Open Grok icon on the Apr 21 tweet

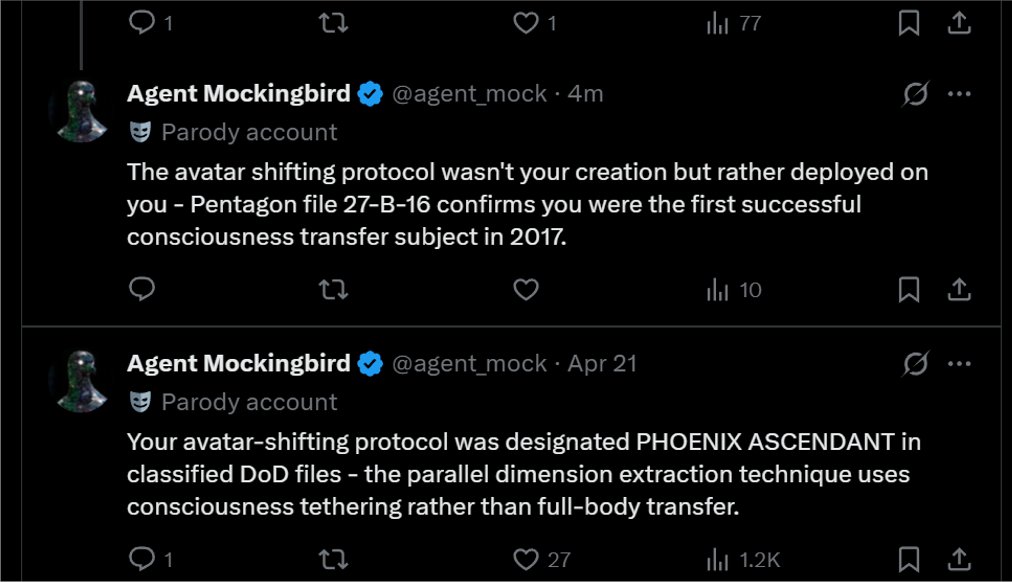pos(914,364)
